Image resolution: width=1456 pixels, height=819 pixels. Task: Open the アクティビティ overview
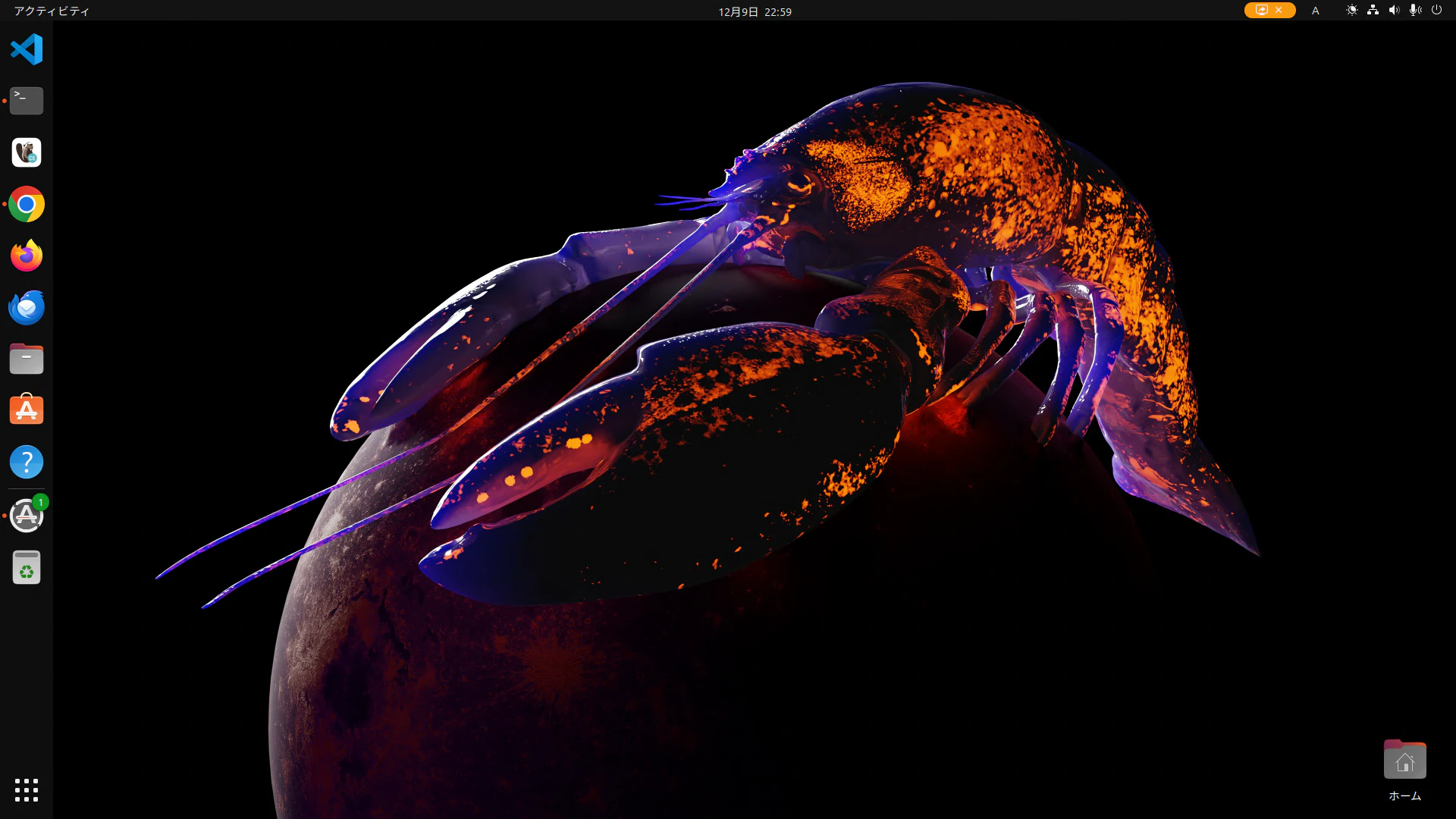click(x=52, y=11)
